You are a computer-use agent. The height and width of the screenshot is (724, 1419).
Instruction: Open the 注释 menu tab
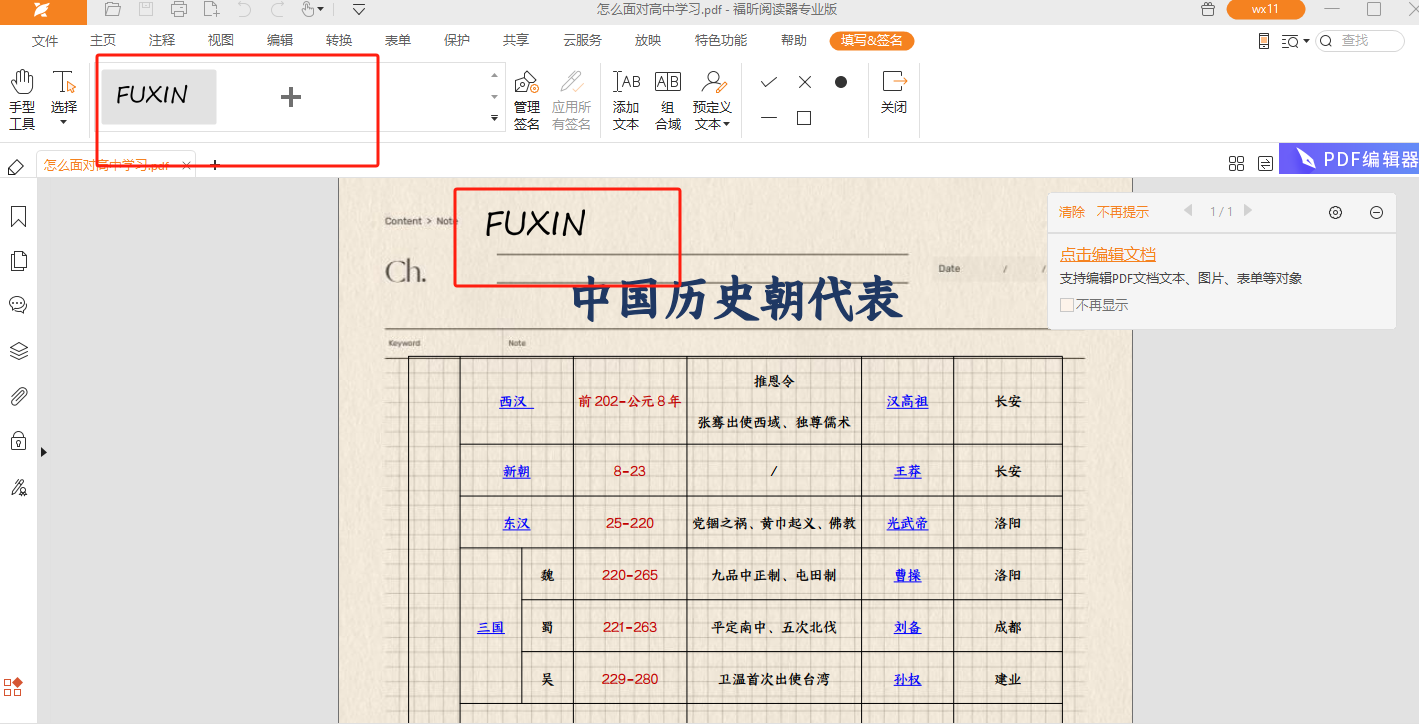click(x=162, y=41)
